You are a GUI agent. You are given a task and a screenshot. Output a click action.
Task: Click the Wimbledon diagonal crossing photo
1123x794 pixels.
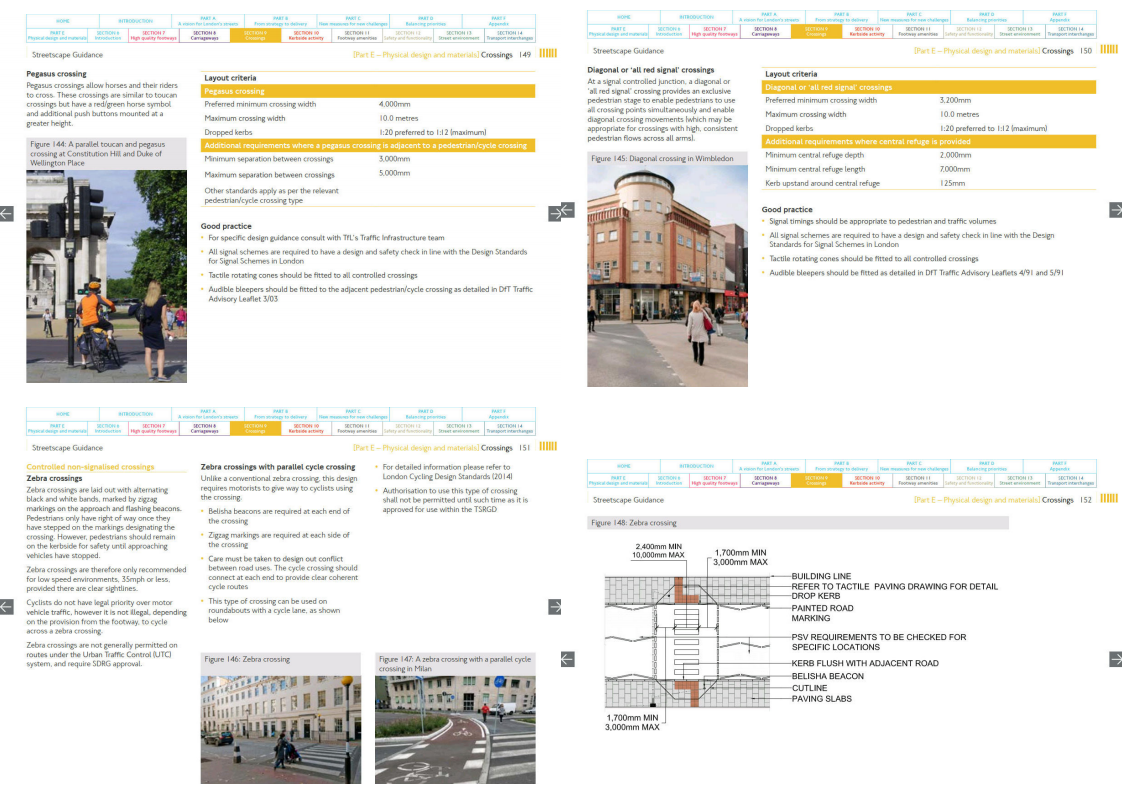coord(667,276)
